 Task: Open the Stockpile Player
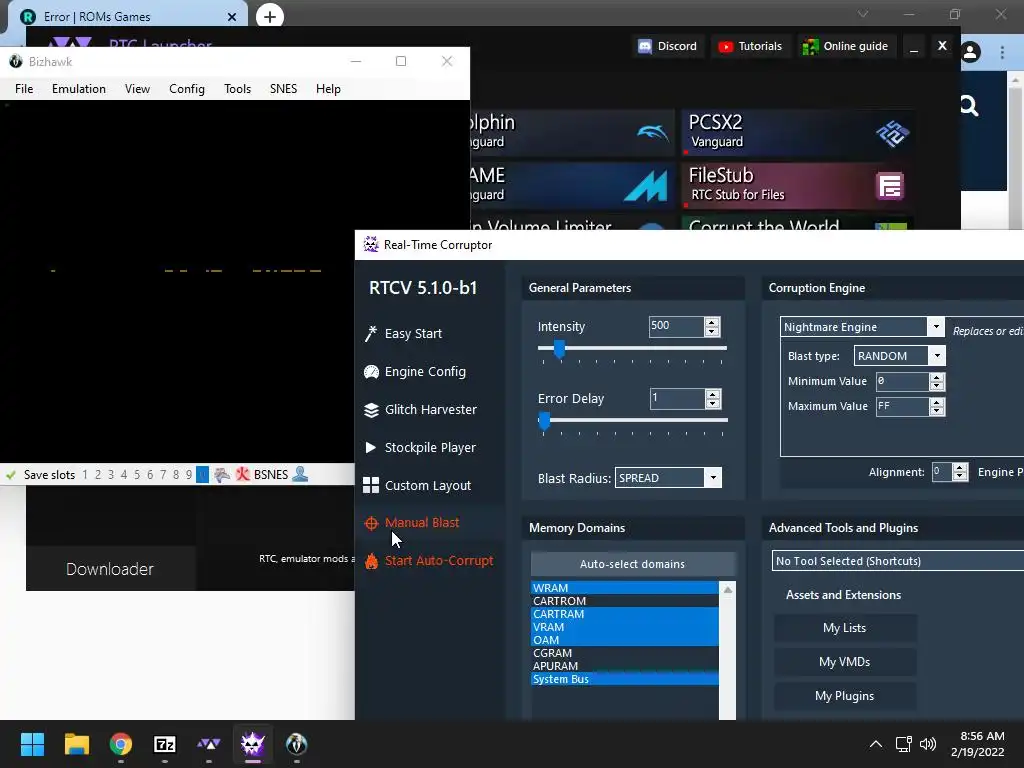coord(419,447)
